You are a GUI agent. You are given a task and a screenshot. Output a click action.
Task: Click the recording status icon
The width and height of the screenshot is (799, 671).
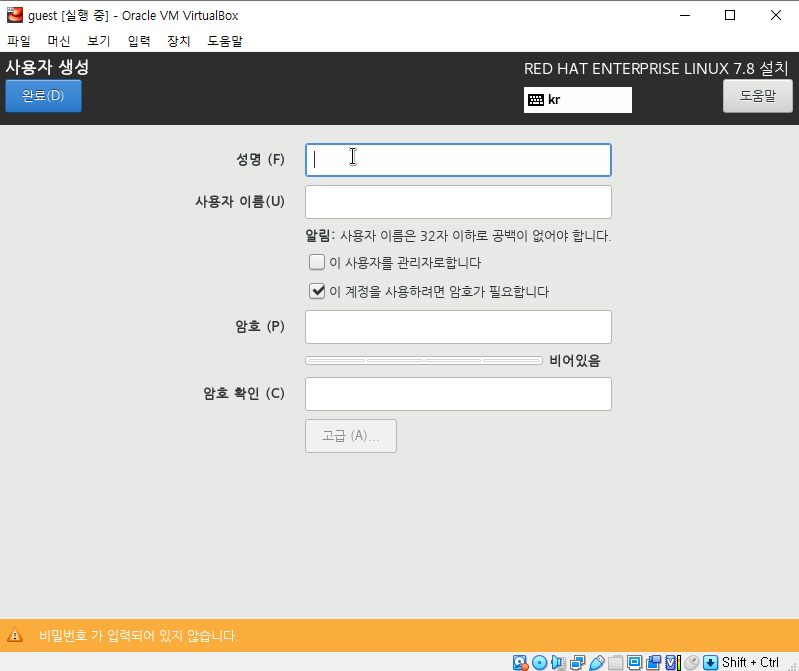pyautogui.click(x=653, y=662)
